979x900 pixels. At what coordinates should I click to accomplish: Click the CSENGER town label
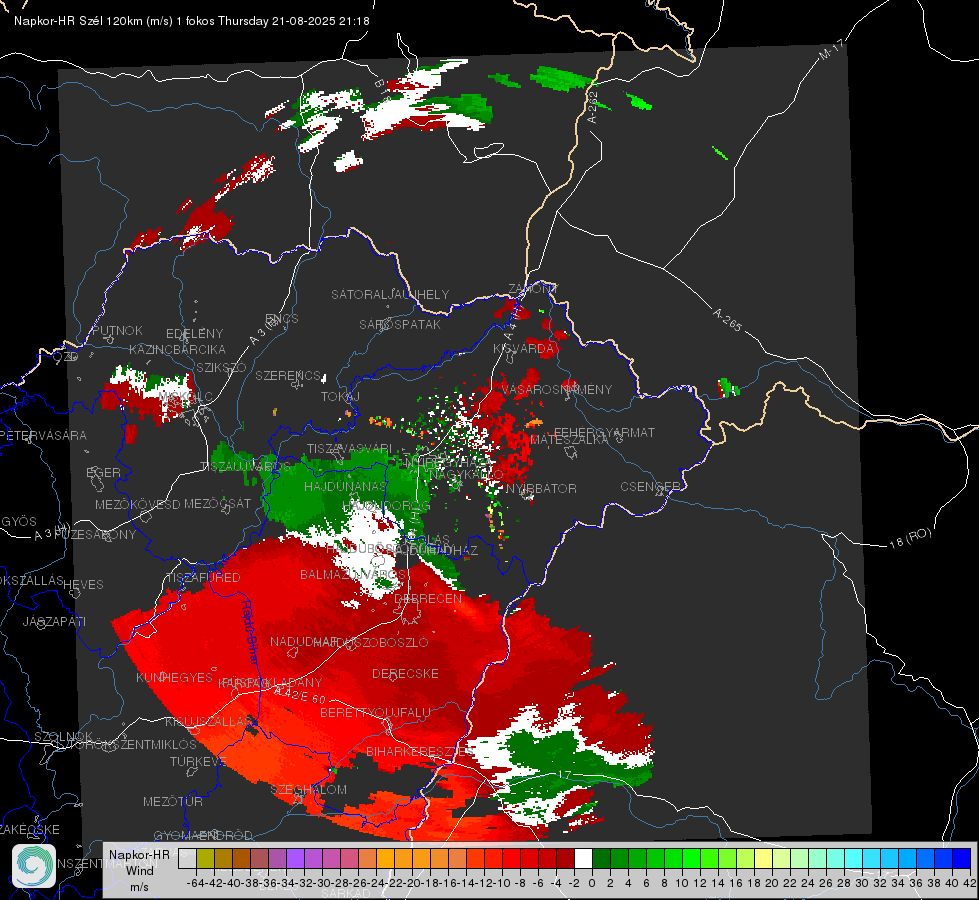tap(651, 487)
